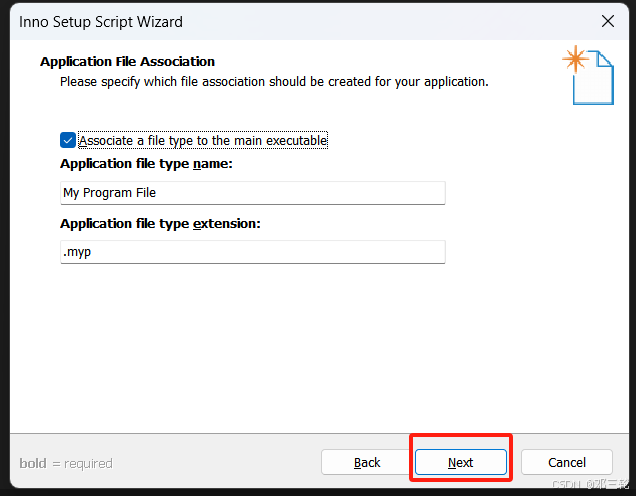The image size is (636, 496).
Task: Click the file type extension field
Action: [x=253, y=252]
